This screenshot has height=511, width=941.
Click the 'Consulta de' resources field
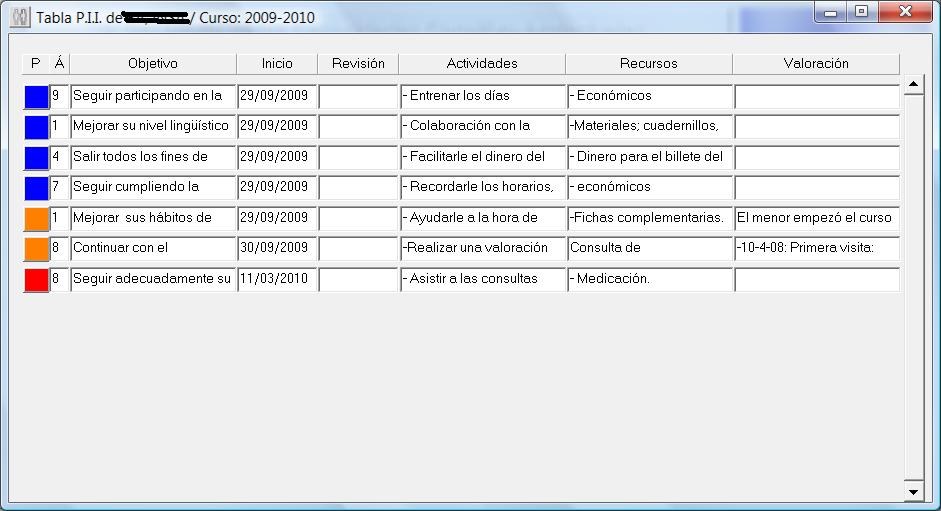649,249
